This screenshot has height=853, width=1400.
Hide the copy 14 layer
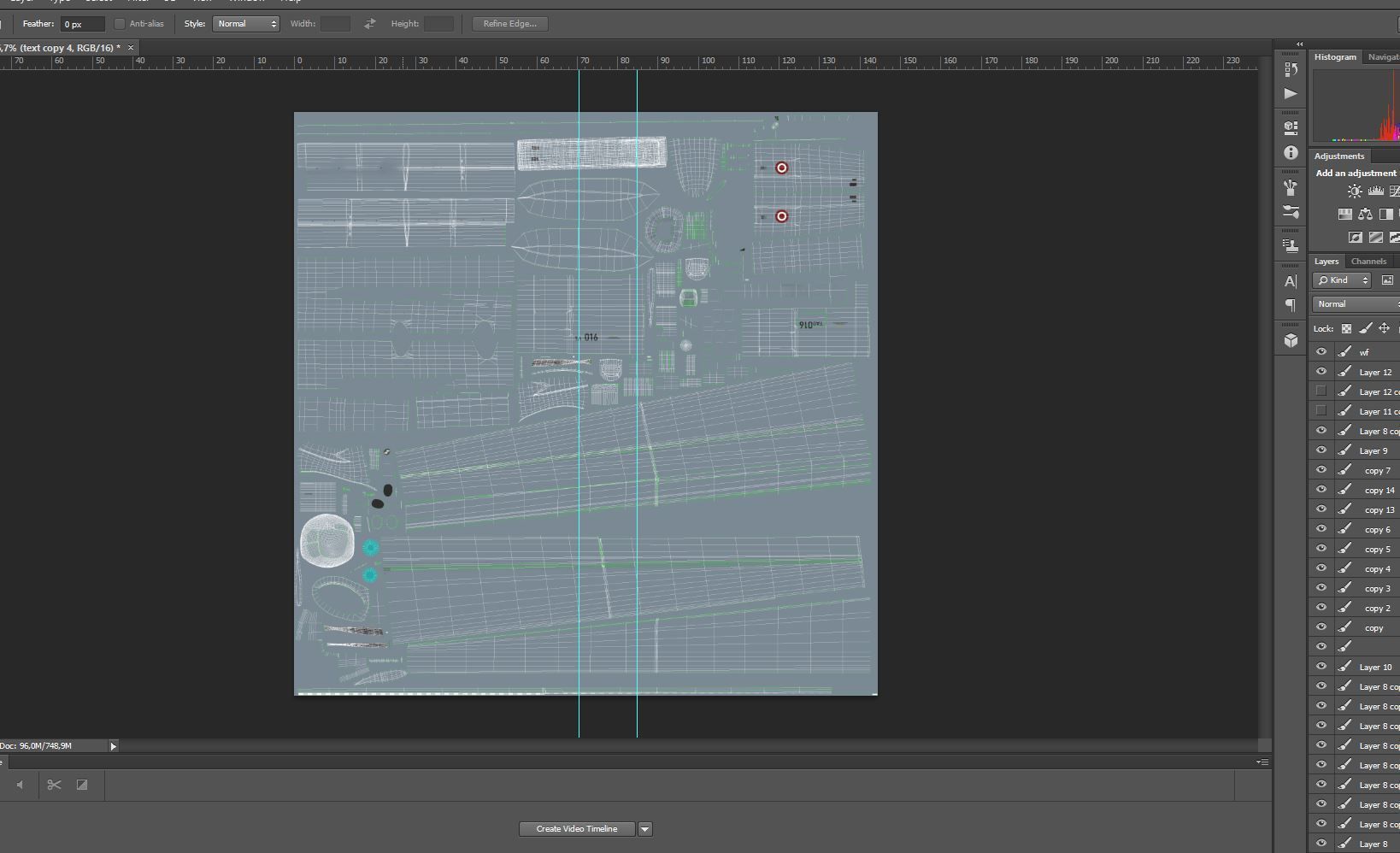pos(1321,489)
